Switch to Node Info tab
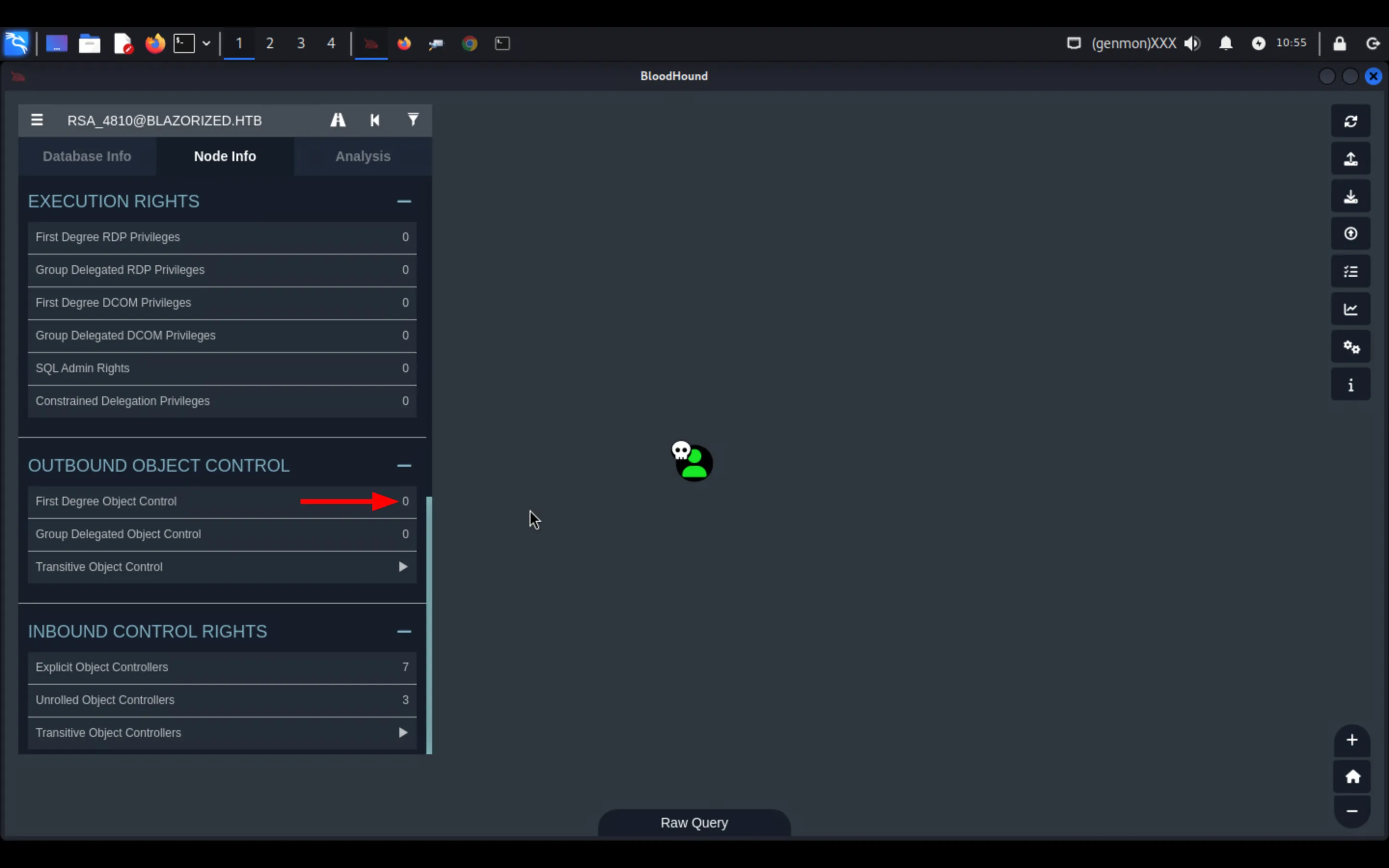Viewport: 1389px width, 868px height. click(x=225, y=156)
